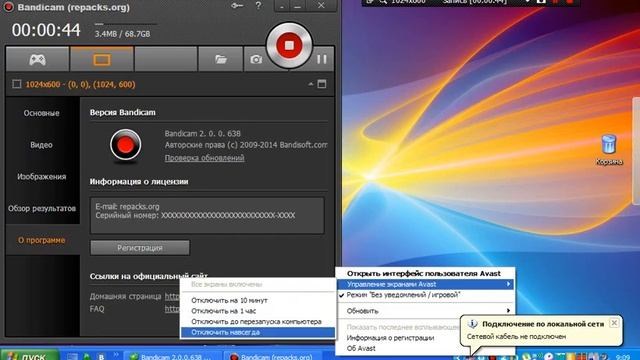The height and width of the screenshot is (360, 640).
Task: Click the Проверка обновлений link
Action: (x=204, y=158)
